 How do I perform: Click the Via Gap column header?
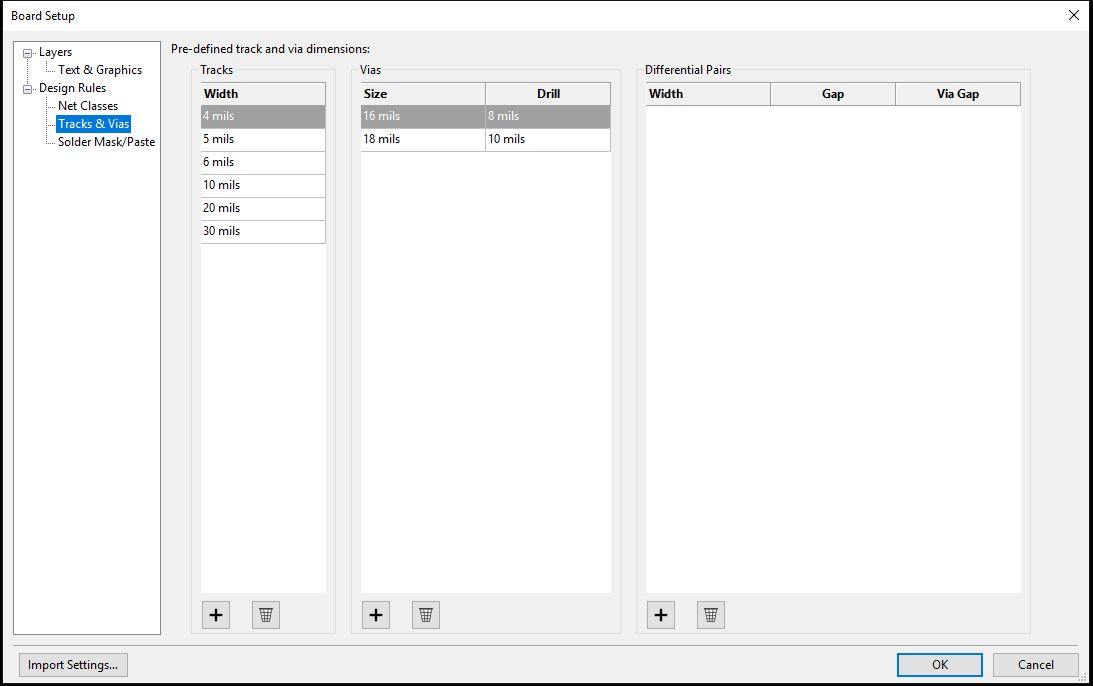[x=957, y=94]
